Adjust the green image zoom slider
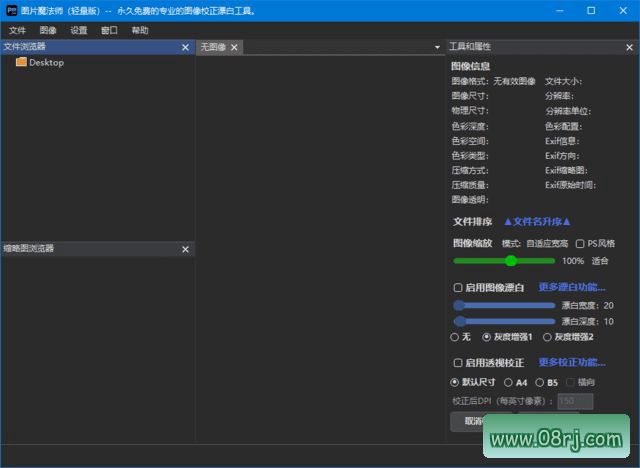Screen dimensions: 640x468 [x=504, y=261]
